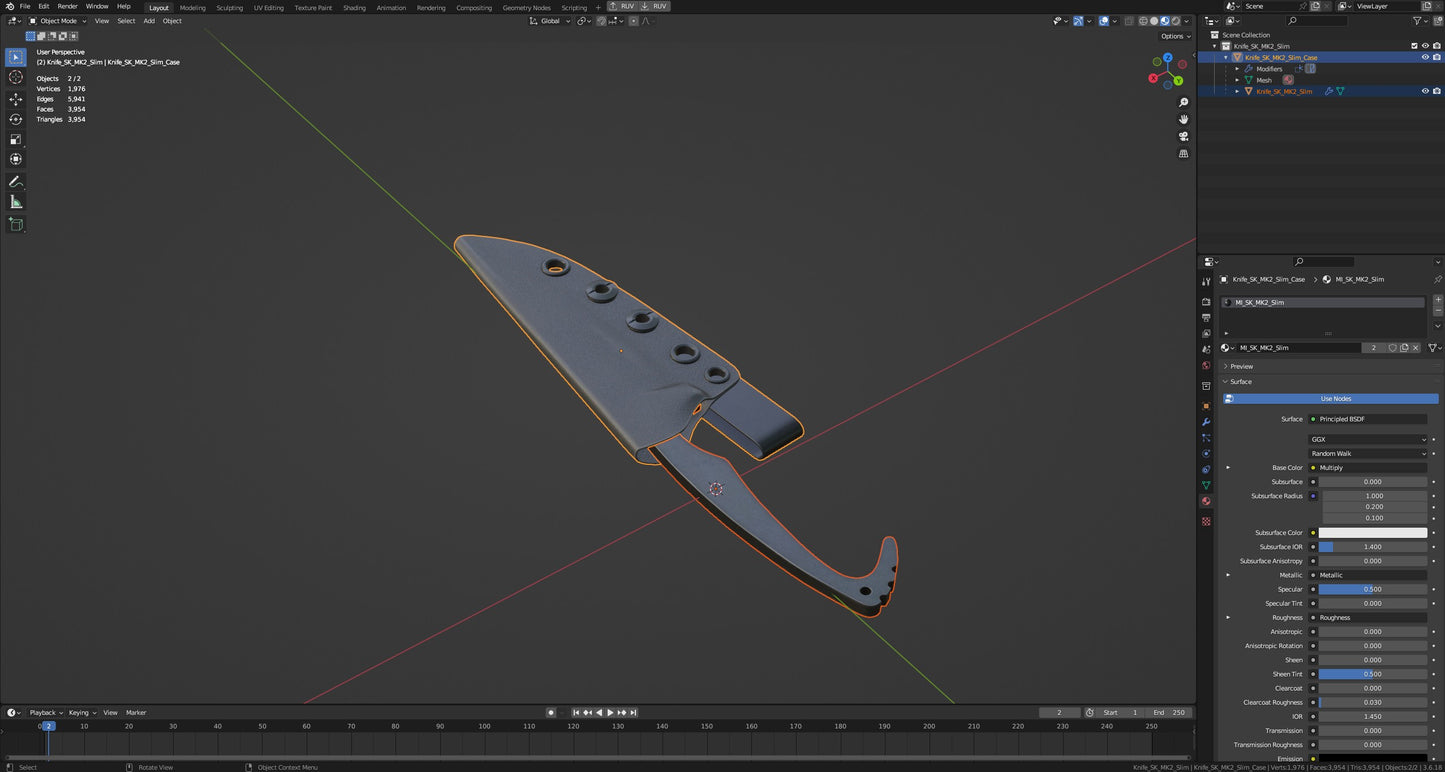Open the GGX distribution dropdown
Screen dimensions: 1445x772
click(x=1368, y=439)
